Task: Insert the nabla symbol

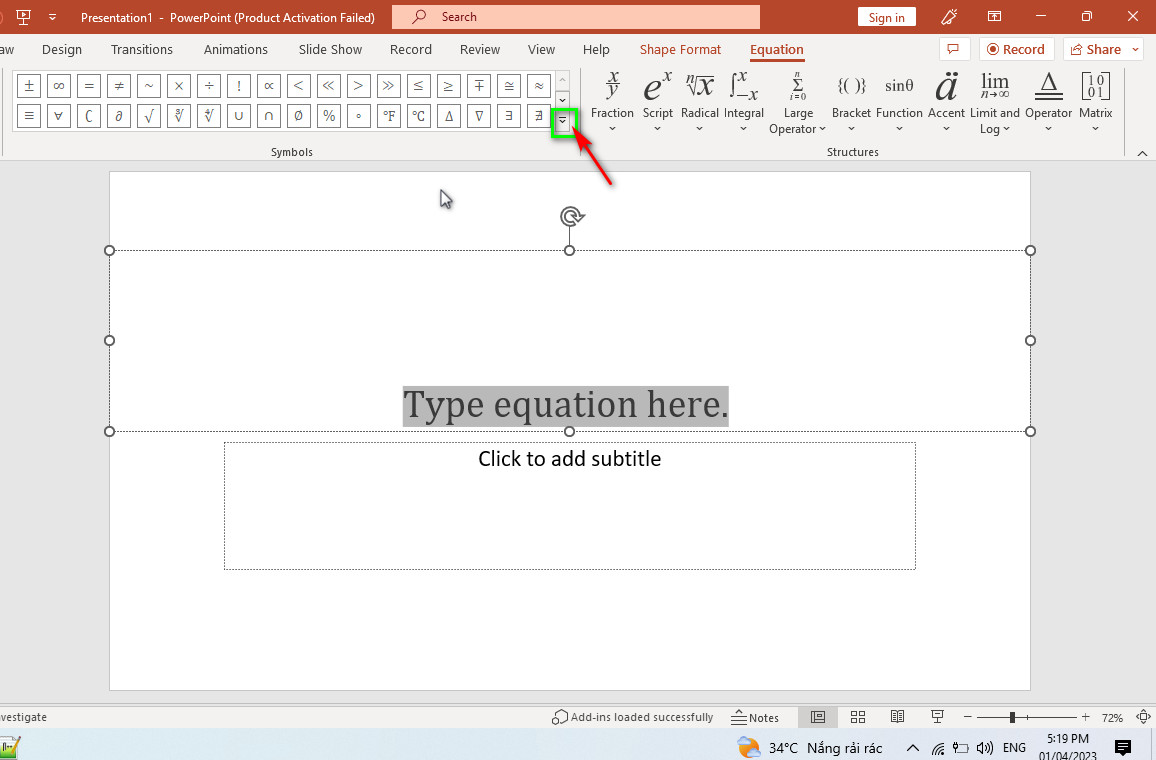Action: tap(478, 116)
